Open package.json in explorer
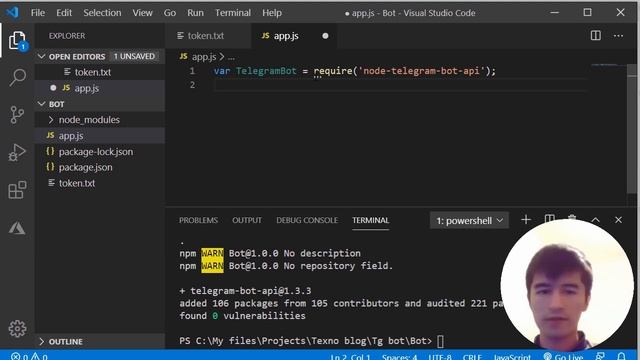640x360 pixels. [x=100, y=167]
